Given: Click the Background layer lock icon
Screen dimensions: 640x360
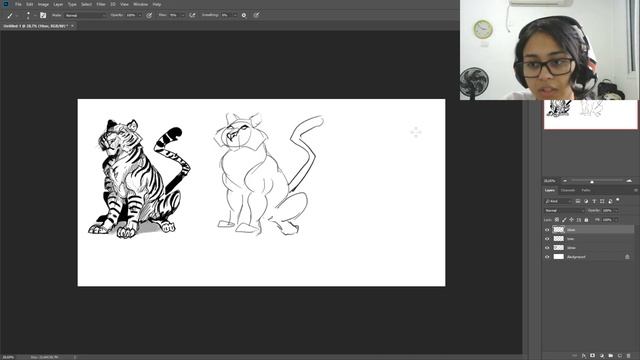Looking at the screenshot, I should [x=627, y=257].
